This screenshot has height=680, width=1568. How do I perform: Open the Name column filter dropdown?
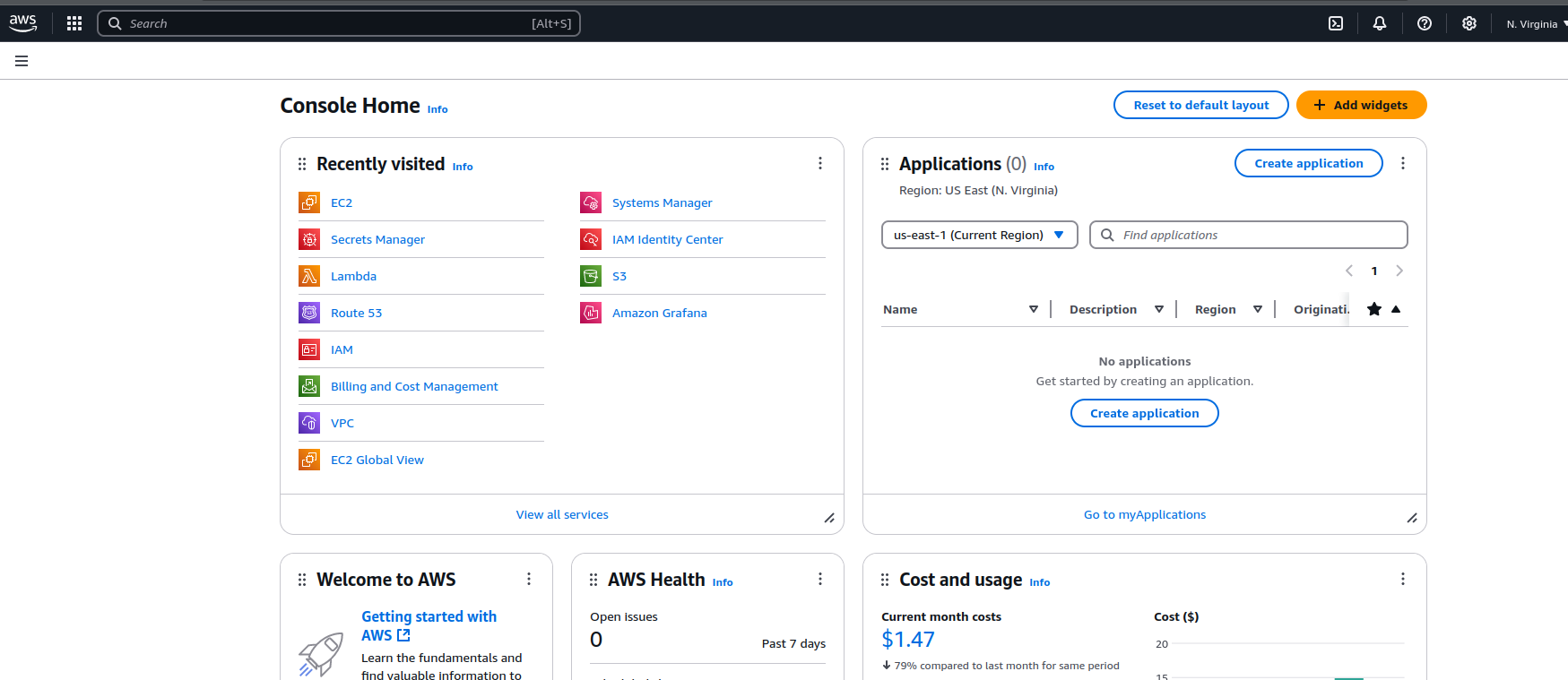1034,309
